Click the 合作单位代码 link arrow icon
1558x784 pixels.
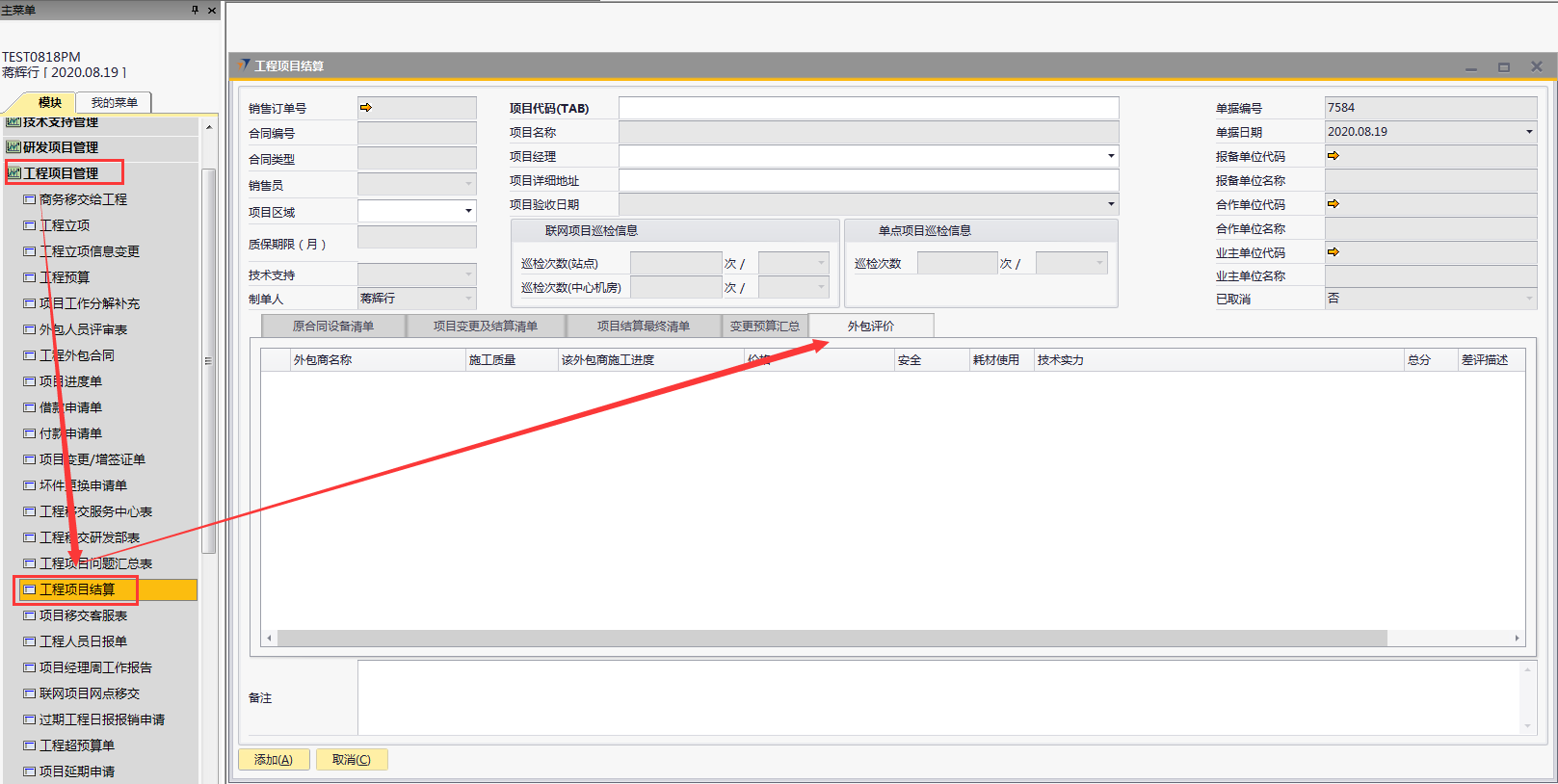1334,204
